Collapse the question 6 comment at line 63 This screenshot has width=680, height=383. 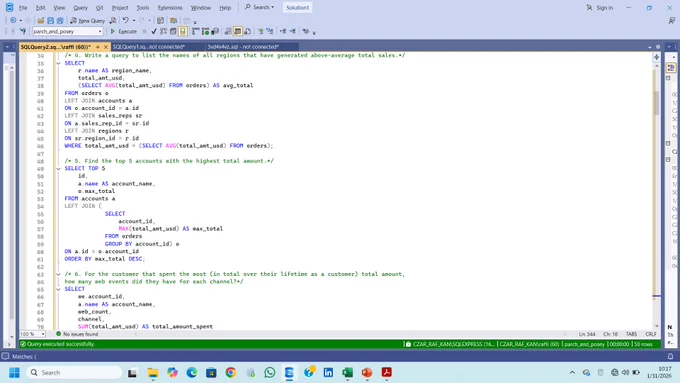[x=58, y=274]
